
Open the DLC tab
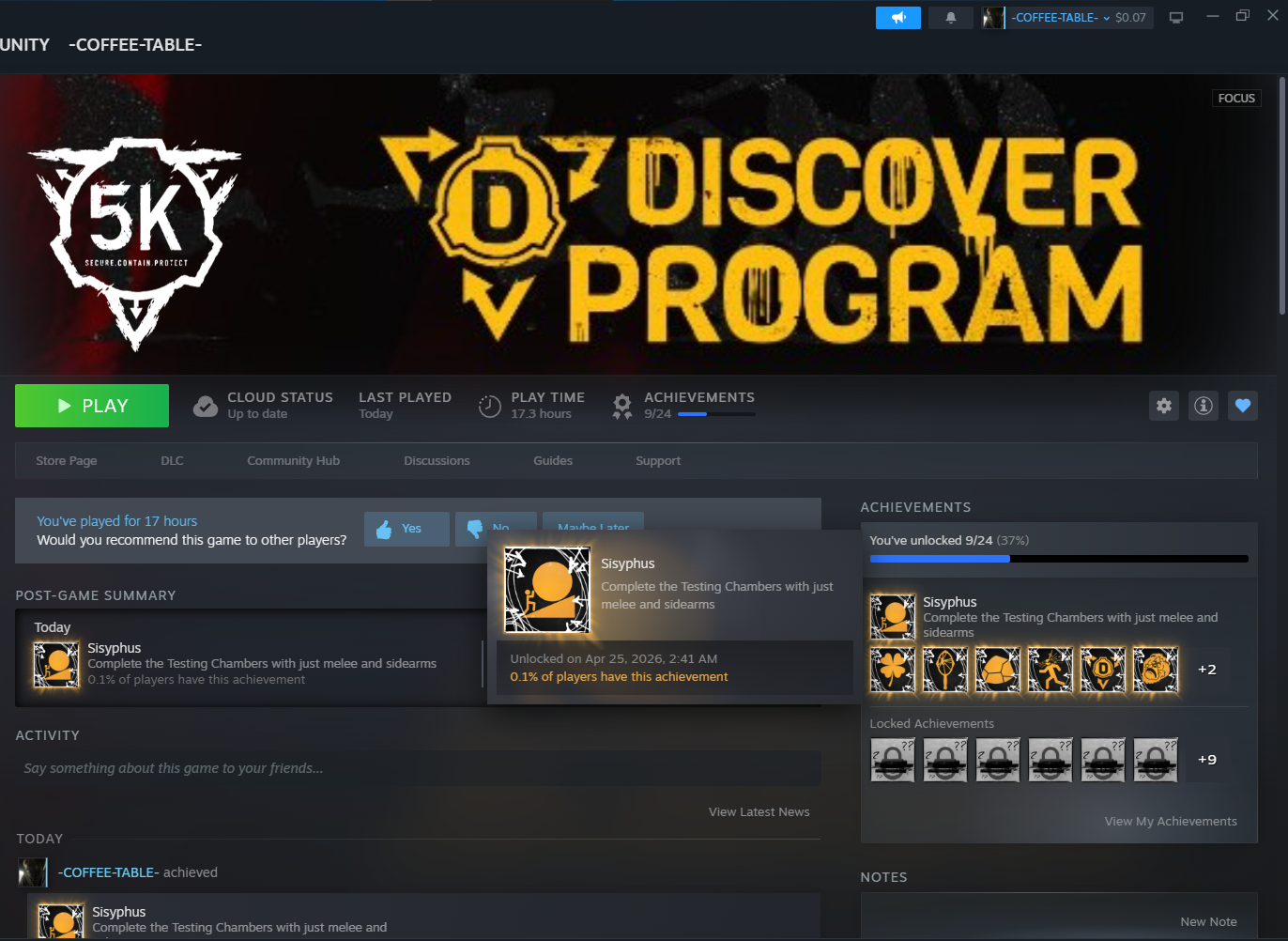pyautogui.click(x=172, y=461)
